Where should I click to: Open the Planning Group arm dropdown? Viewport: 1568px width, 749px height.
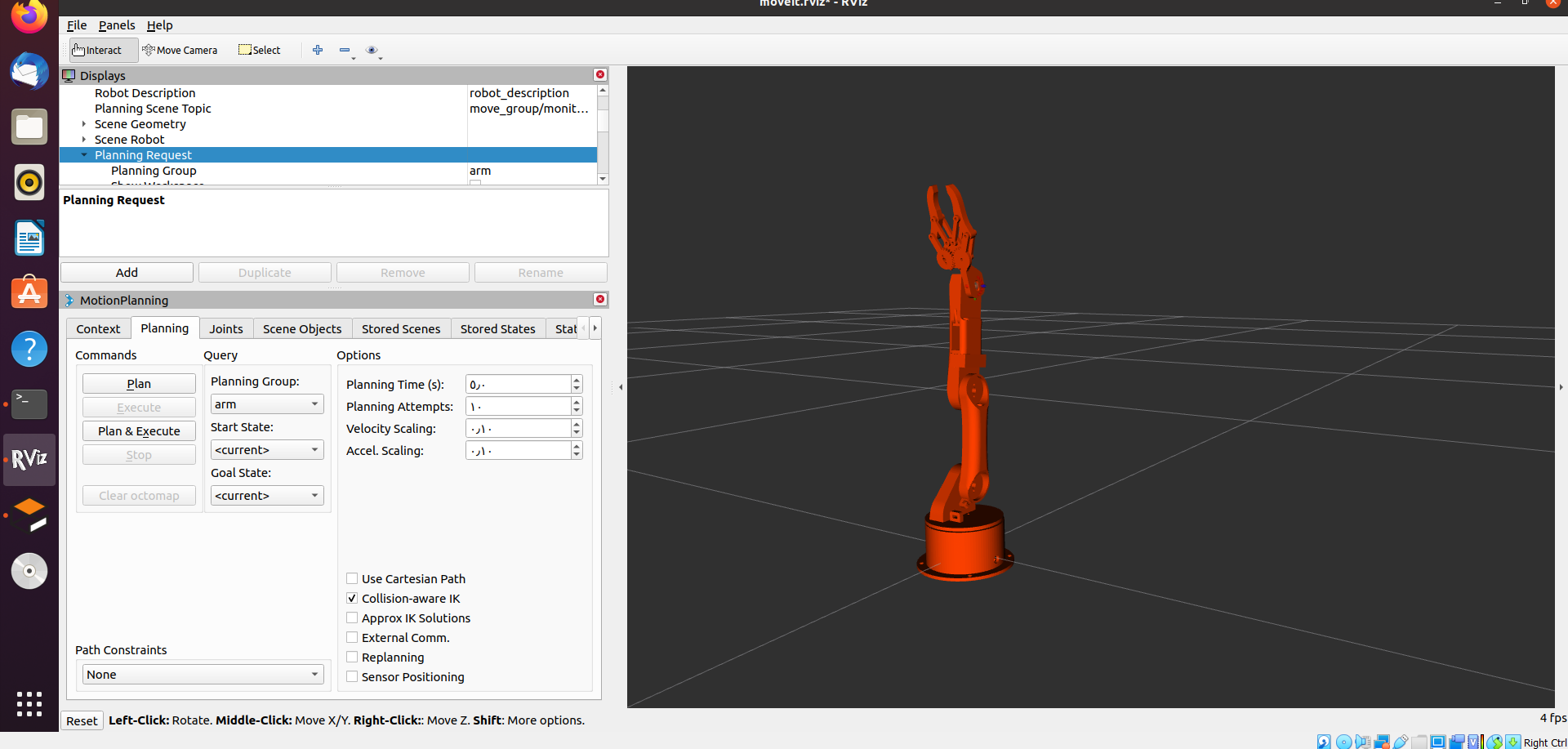(267, 404)
